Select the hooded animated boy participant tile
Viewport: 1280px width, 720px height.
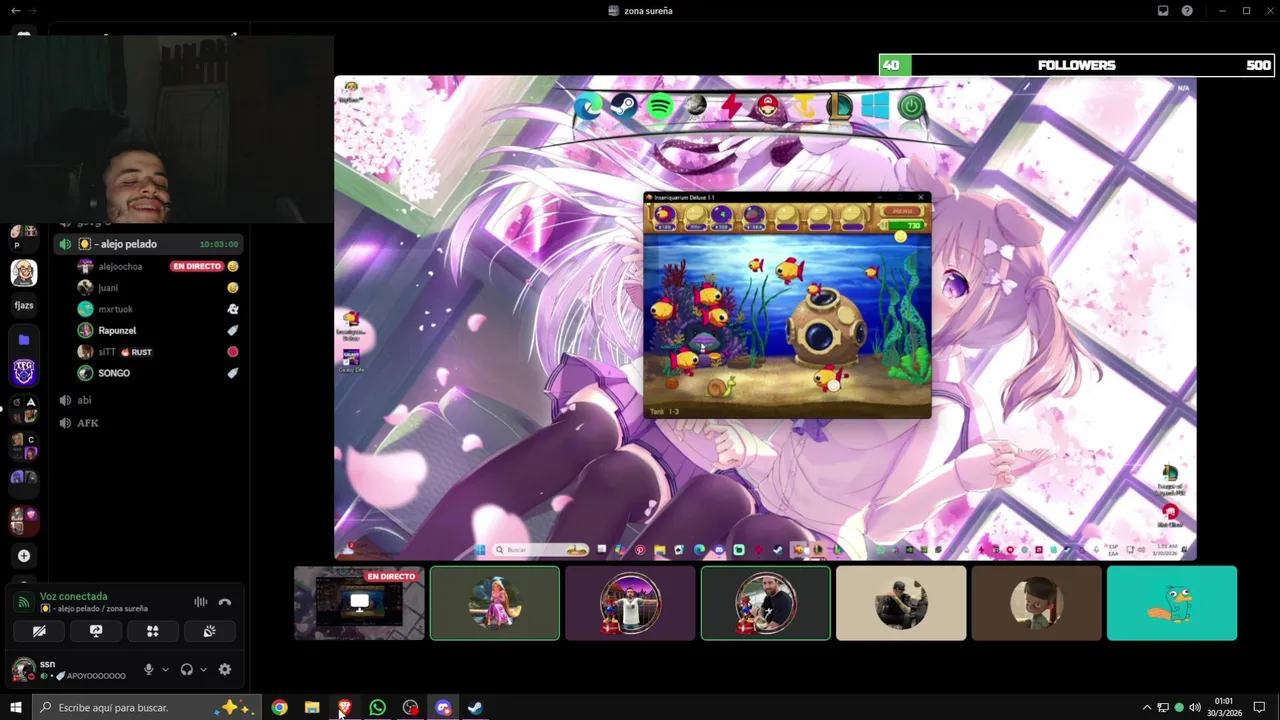point(1036,603)
